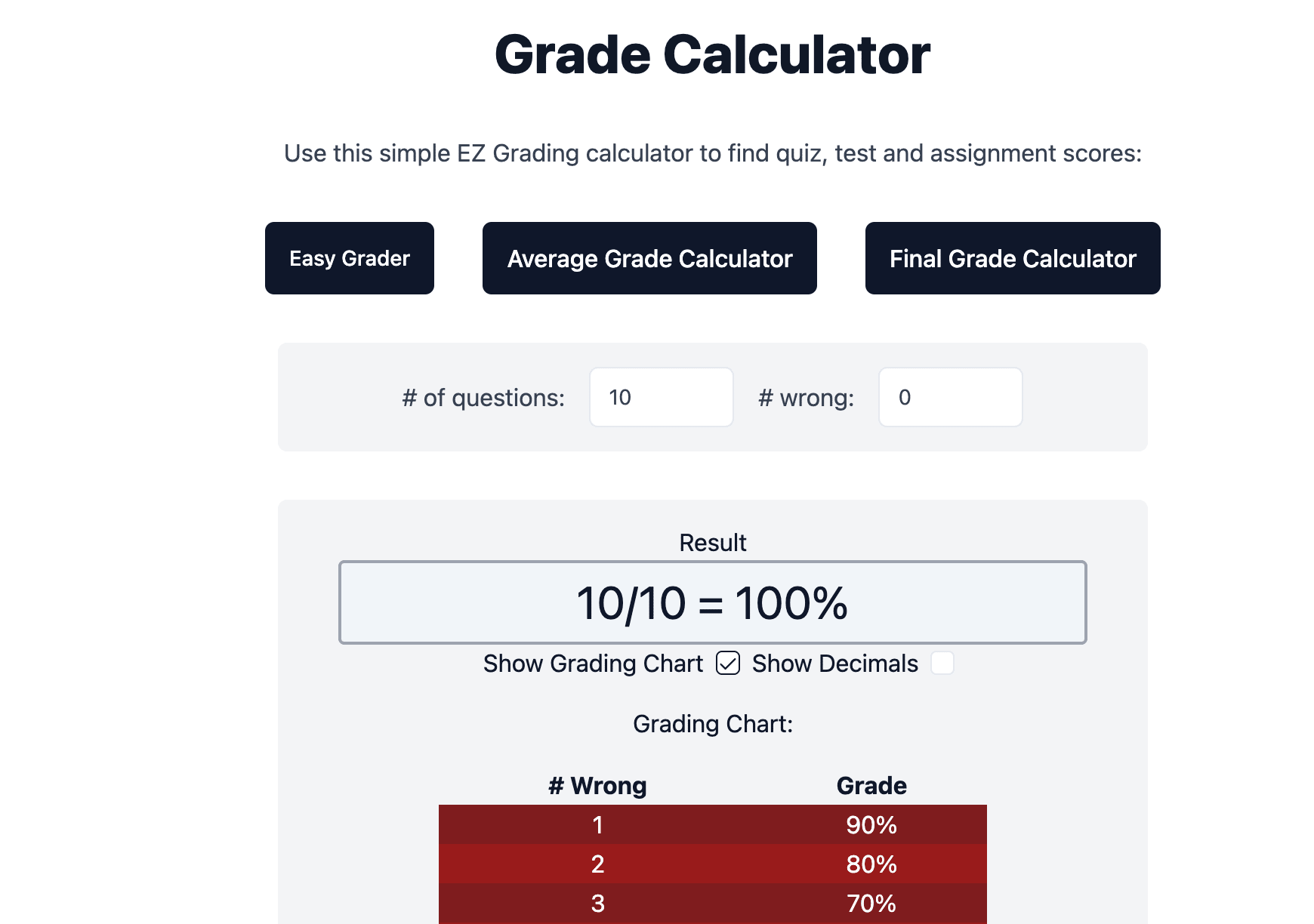Screen dimensions: 1314x924
Task: Uncheck the Show Grading Chart checkbox
Action: (728, 663)
